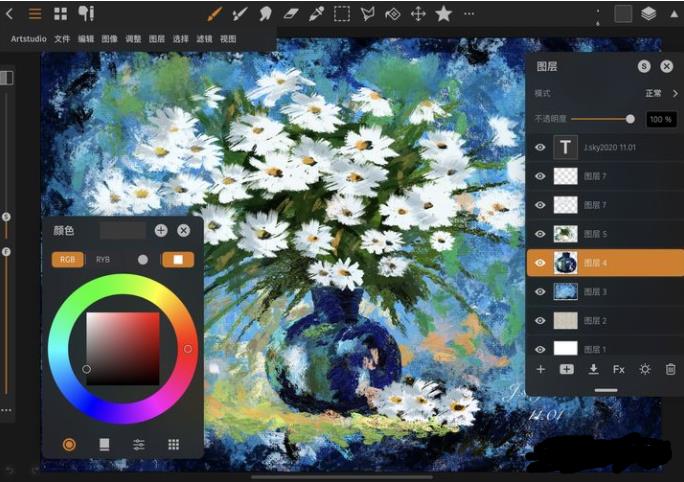
Task: Open the 视图 menu
Action: tap(228, 39)
